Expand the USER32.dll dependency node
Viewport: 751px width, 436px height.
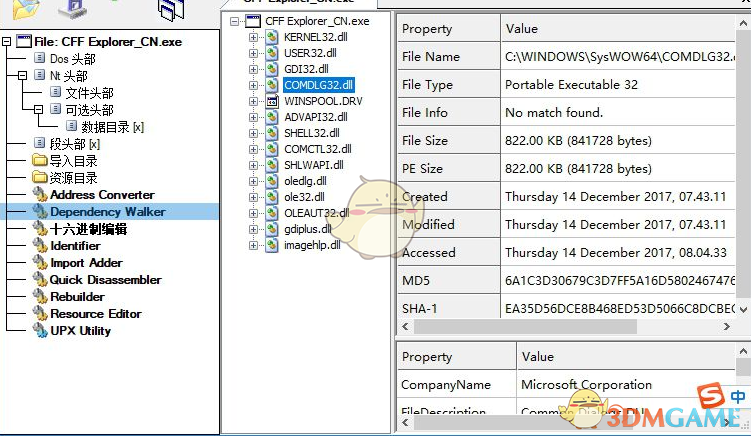pyautogui.click(x=253, y=53)
